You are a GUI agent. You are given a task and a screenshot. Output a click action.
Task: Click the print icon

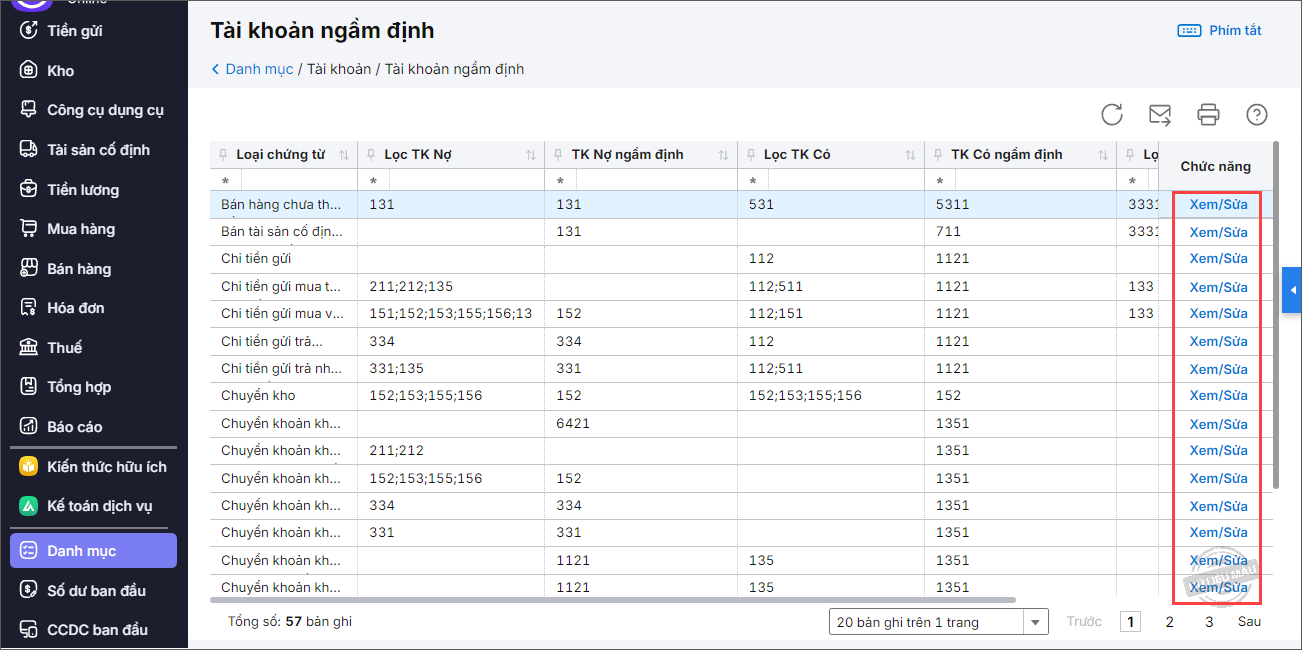[x=1208, y=114]
